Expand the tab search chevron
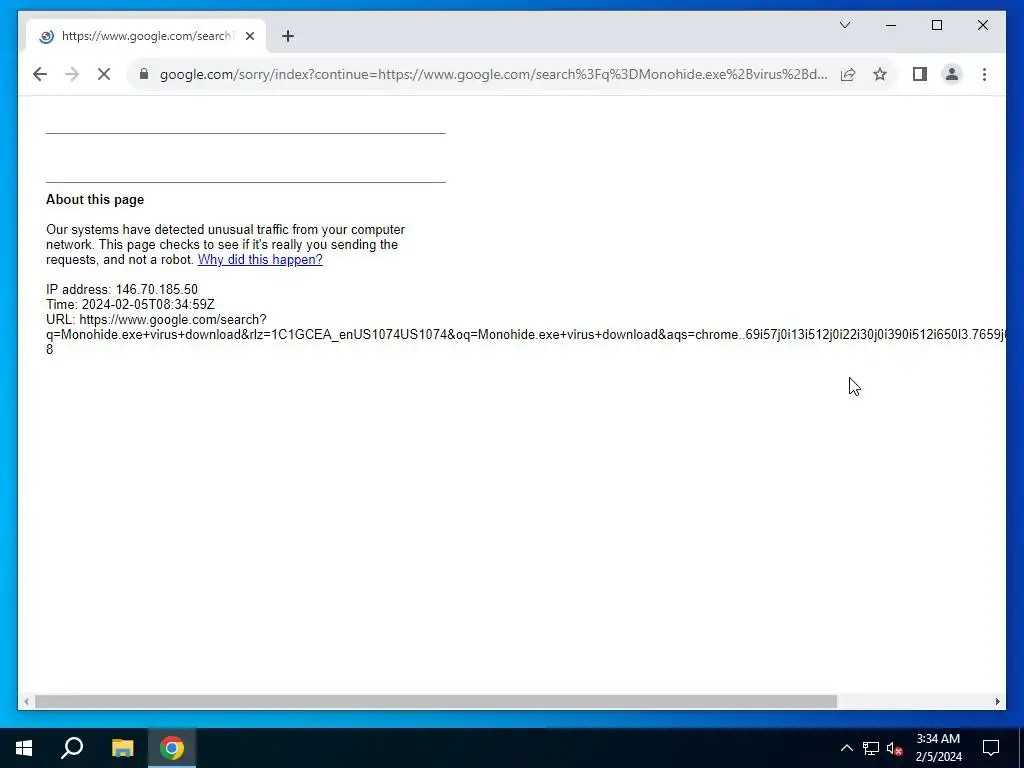Screen dimensions: 1024x768 [844, 25]
